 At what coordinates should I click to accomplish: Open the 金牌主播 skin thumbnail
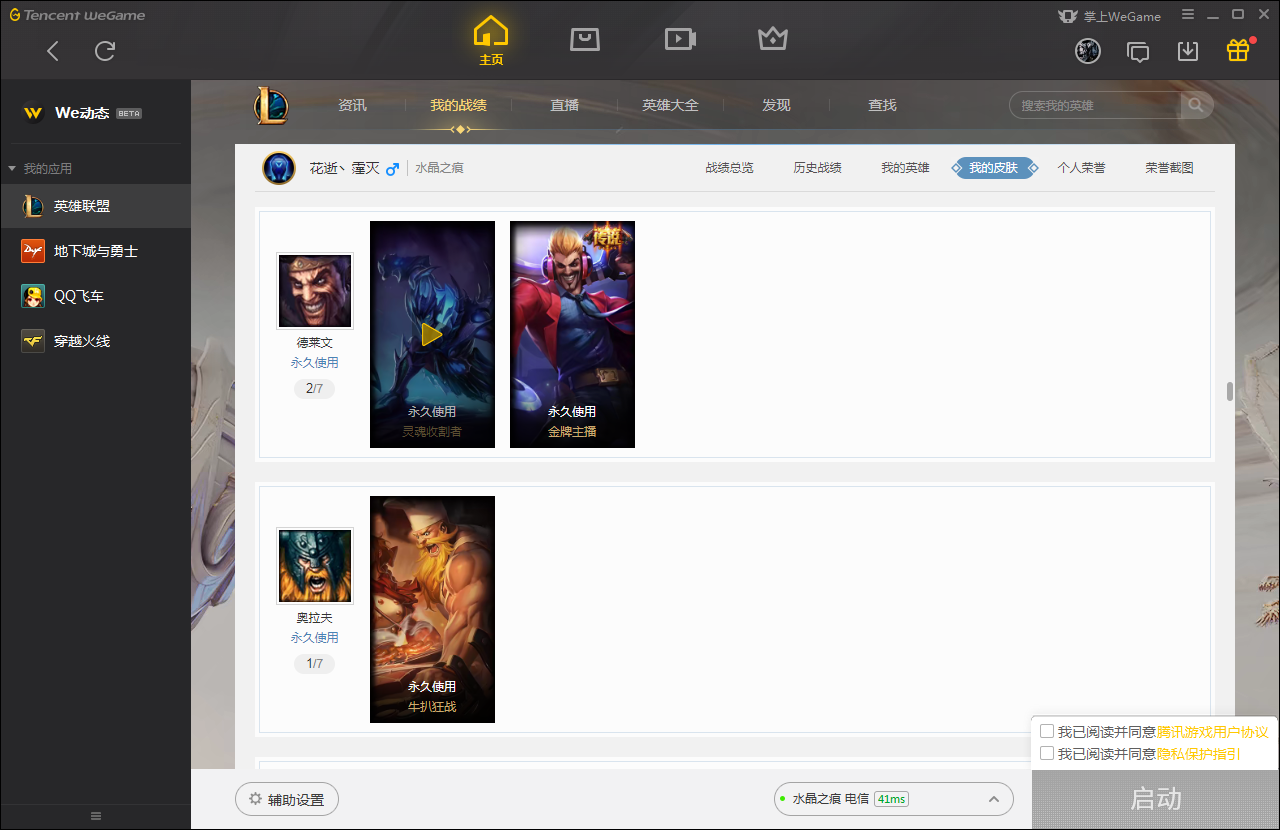(572, 334)
